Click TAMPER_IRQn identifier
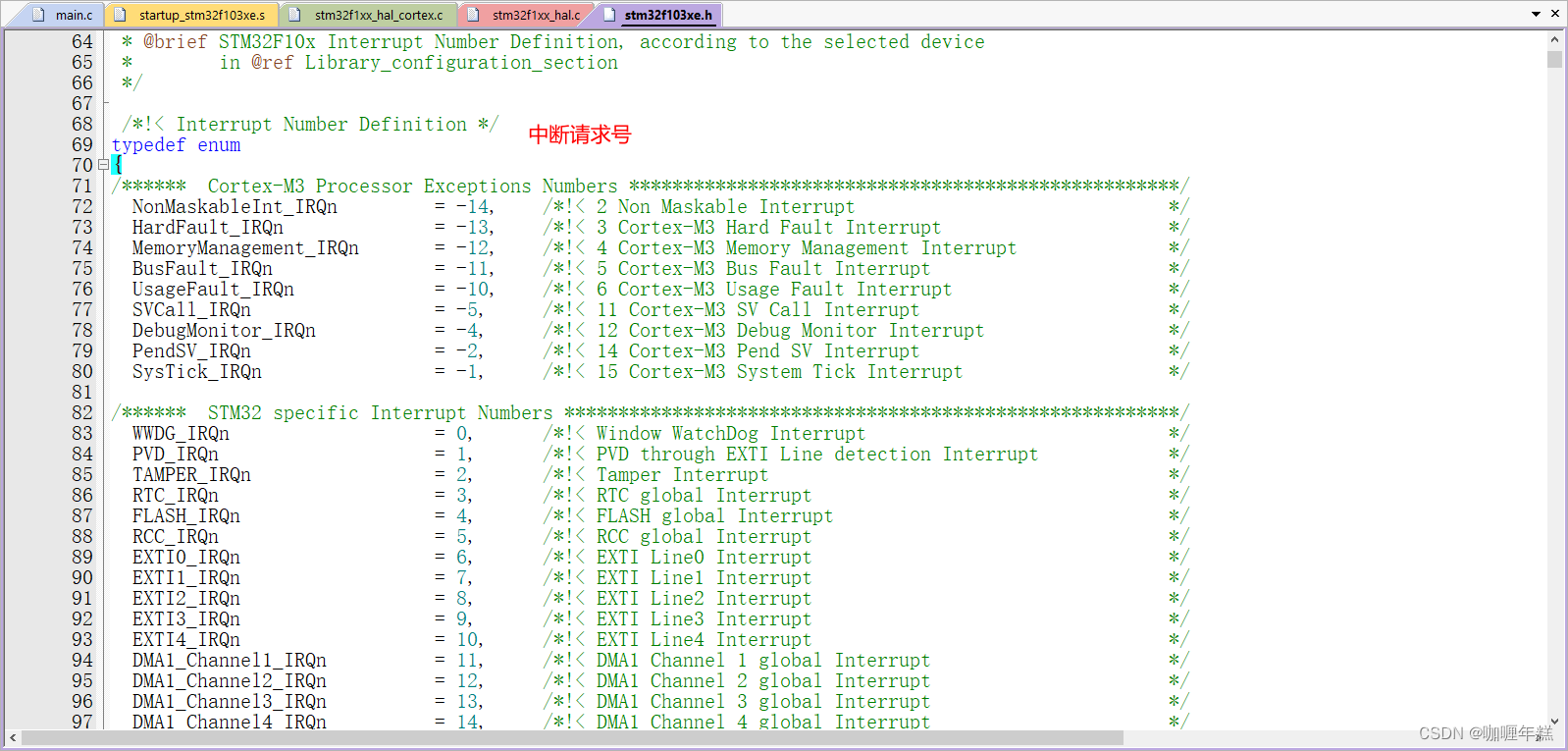Screen dimensions: 1568x751 point(191,475)
